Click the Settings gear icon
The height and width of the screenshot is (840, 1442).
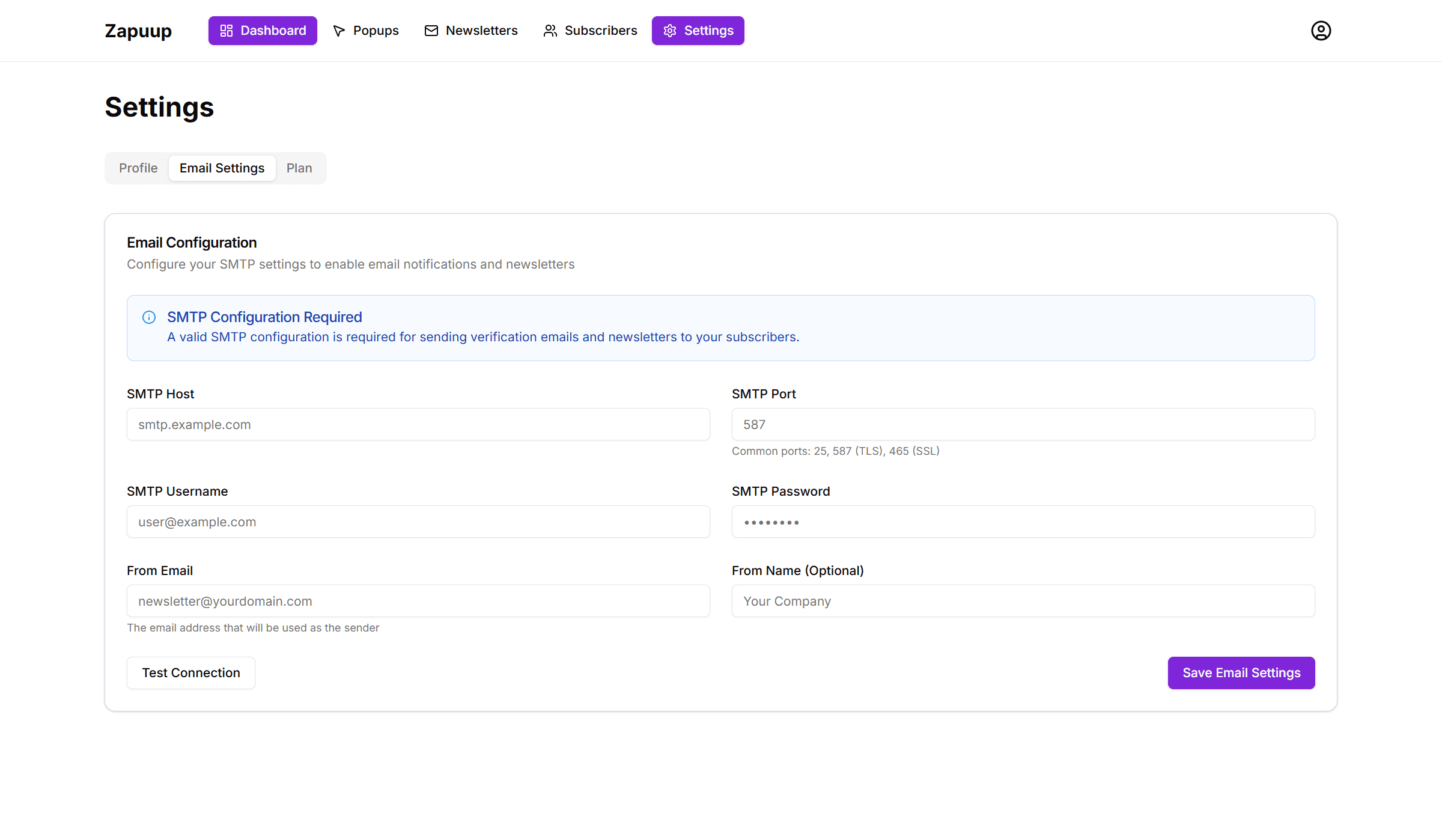669,31
